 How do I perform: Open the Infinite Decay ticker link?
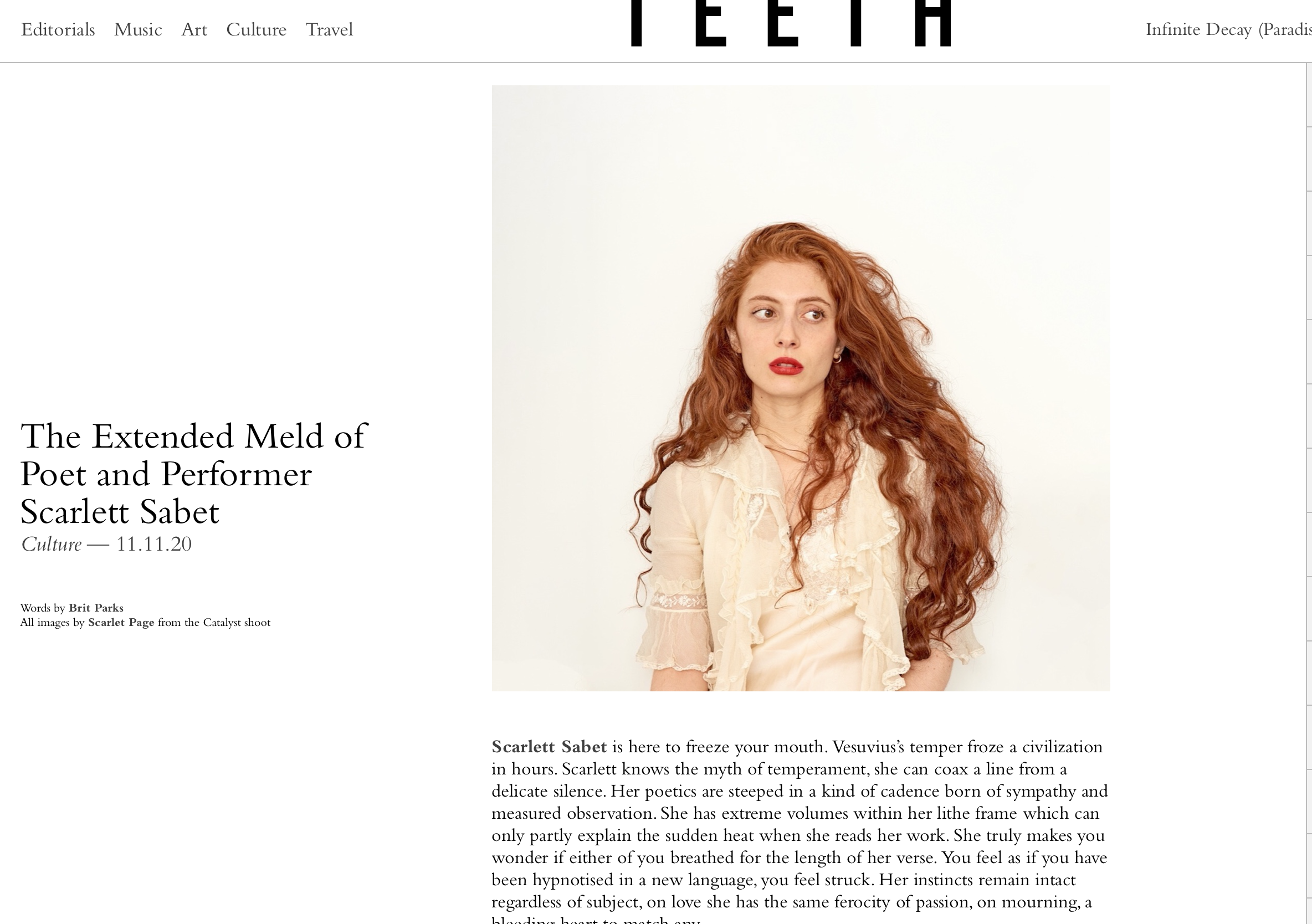pos(1228,30)
